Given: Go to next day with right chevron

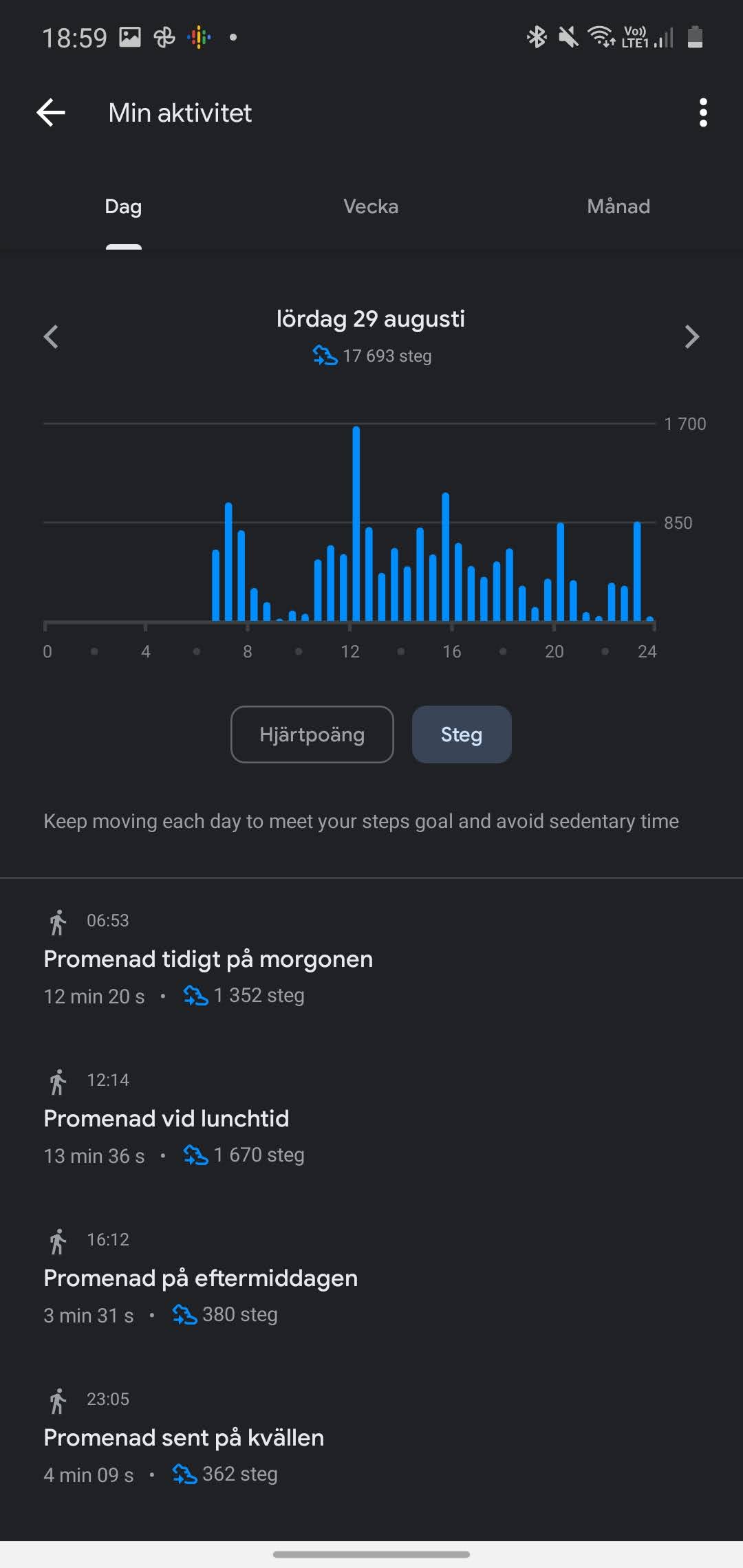Looking at the screenshot, I should 691,336.
